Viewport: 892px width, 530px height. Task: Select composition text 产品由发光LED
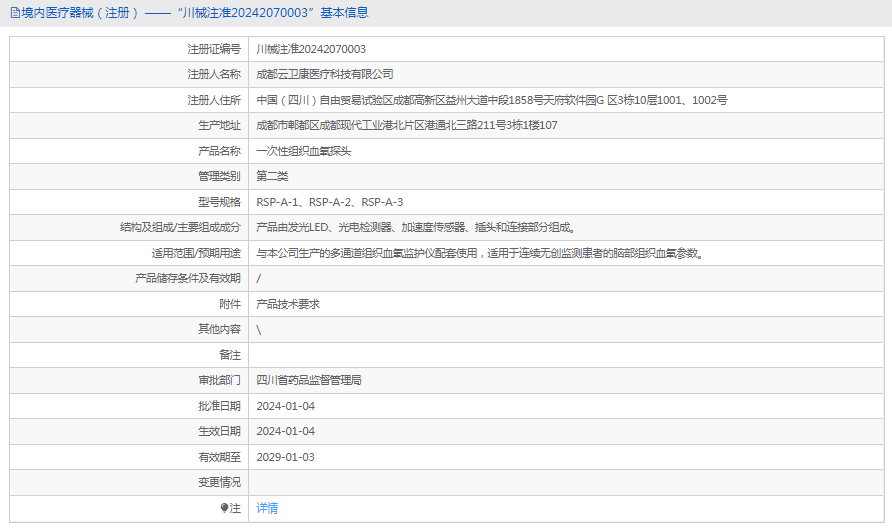tap(416, 227)
